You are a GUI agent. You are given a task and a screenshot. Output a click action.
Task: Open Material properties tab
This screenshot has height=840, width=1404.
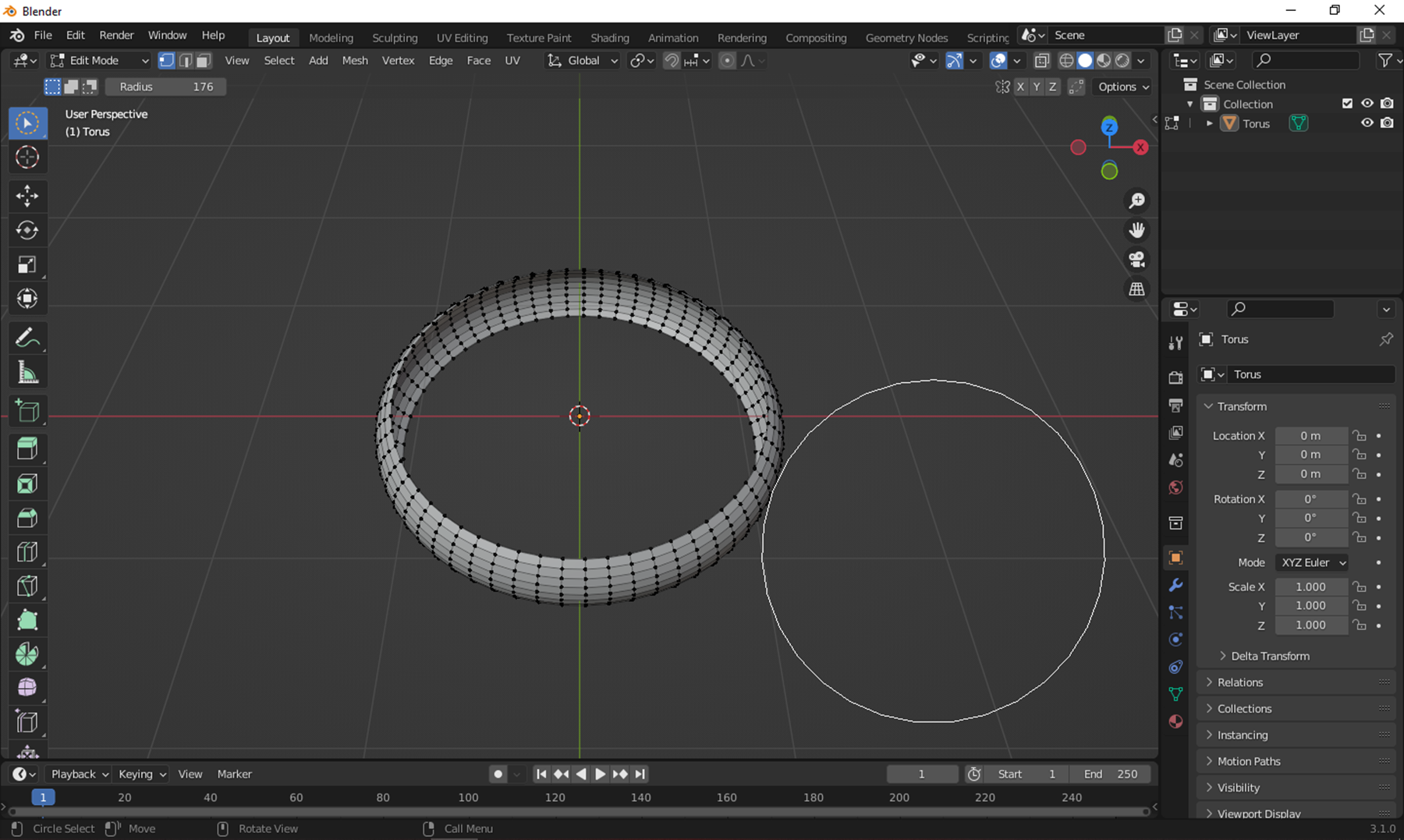click(1175, 721)
